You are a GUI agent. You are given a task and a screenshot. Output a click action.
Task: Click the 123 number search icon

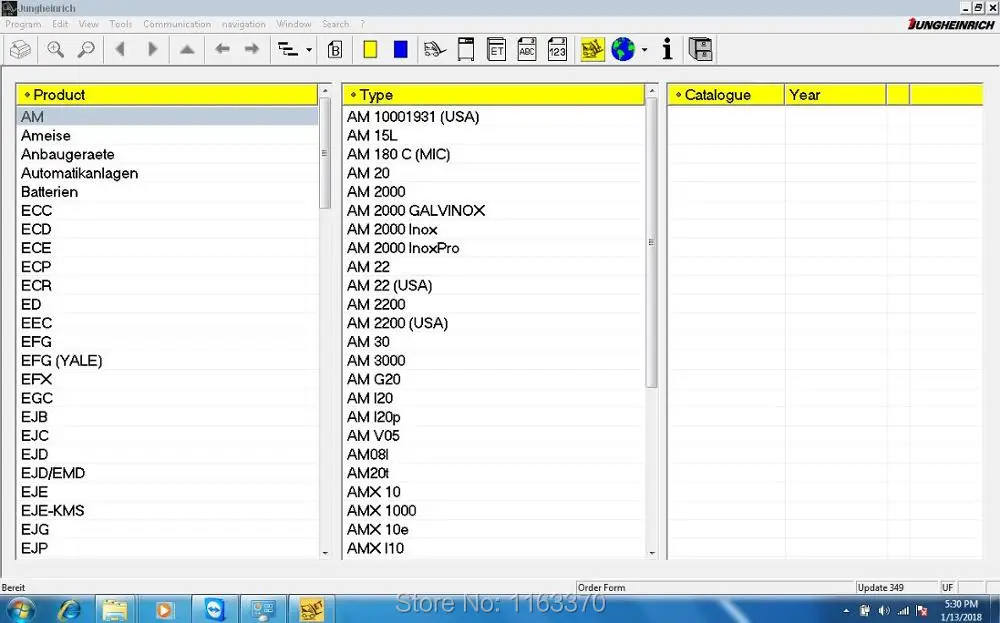point(557,49)
